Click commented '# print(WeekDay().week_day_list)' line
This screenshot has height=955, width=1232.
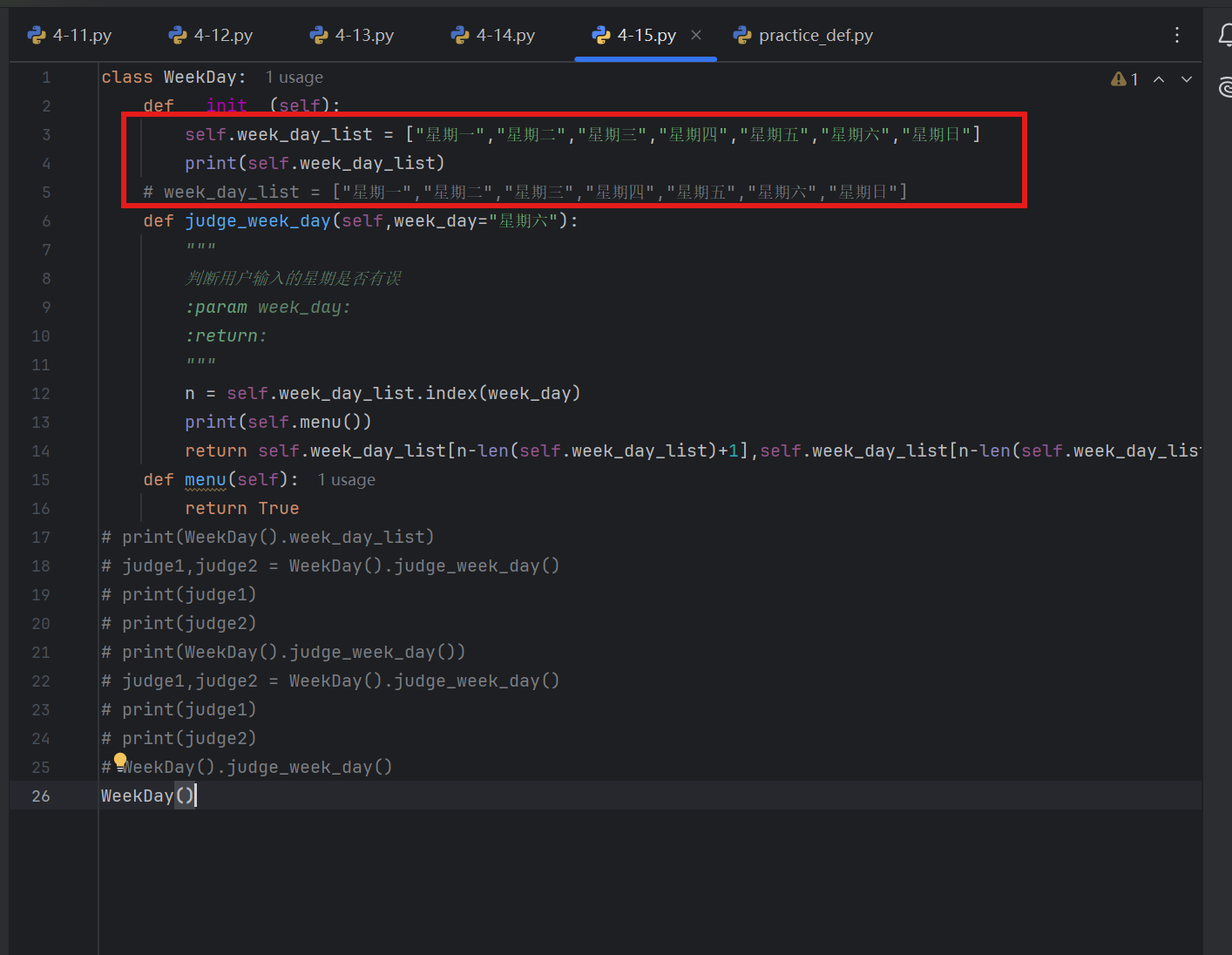coord(267,537)
